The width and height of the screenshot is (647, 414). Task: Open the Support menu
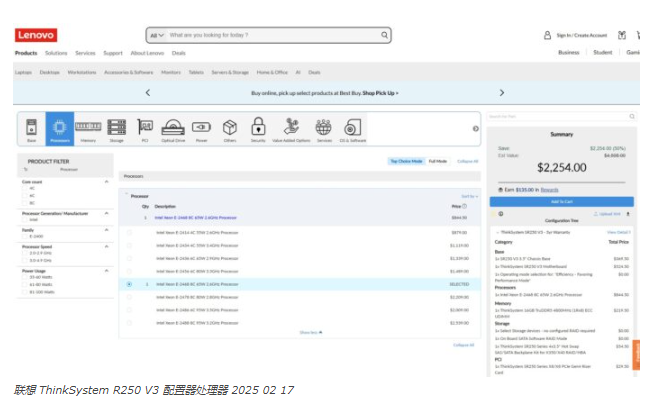coord(113,53)
